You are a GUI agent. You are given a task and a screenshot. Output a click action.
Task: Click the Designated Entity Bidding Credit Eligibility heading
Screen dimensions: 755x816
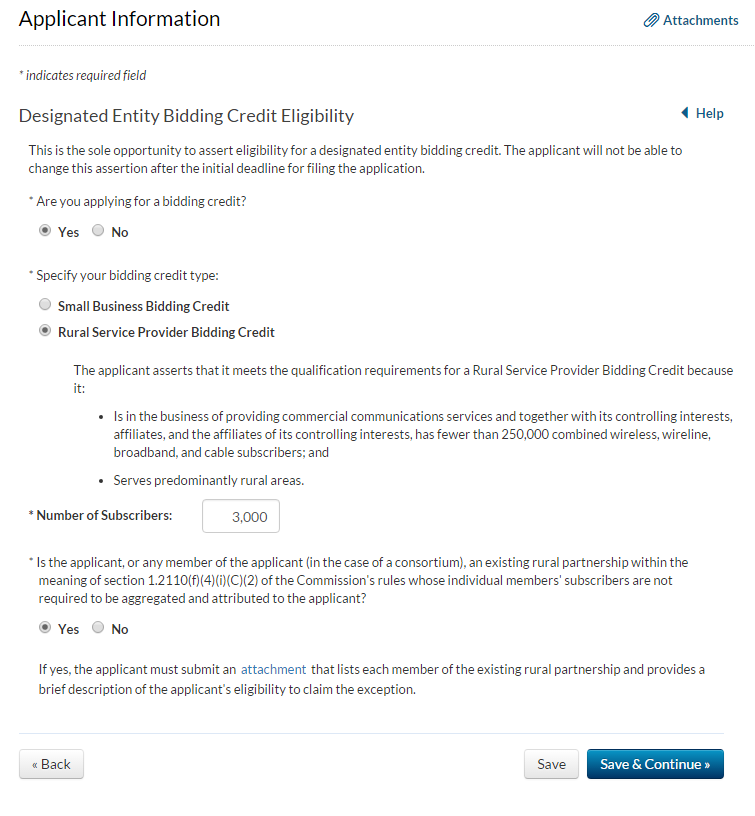tap(186, 116)
